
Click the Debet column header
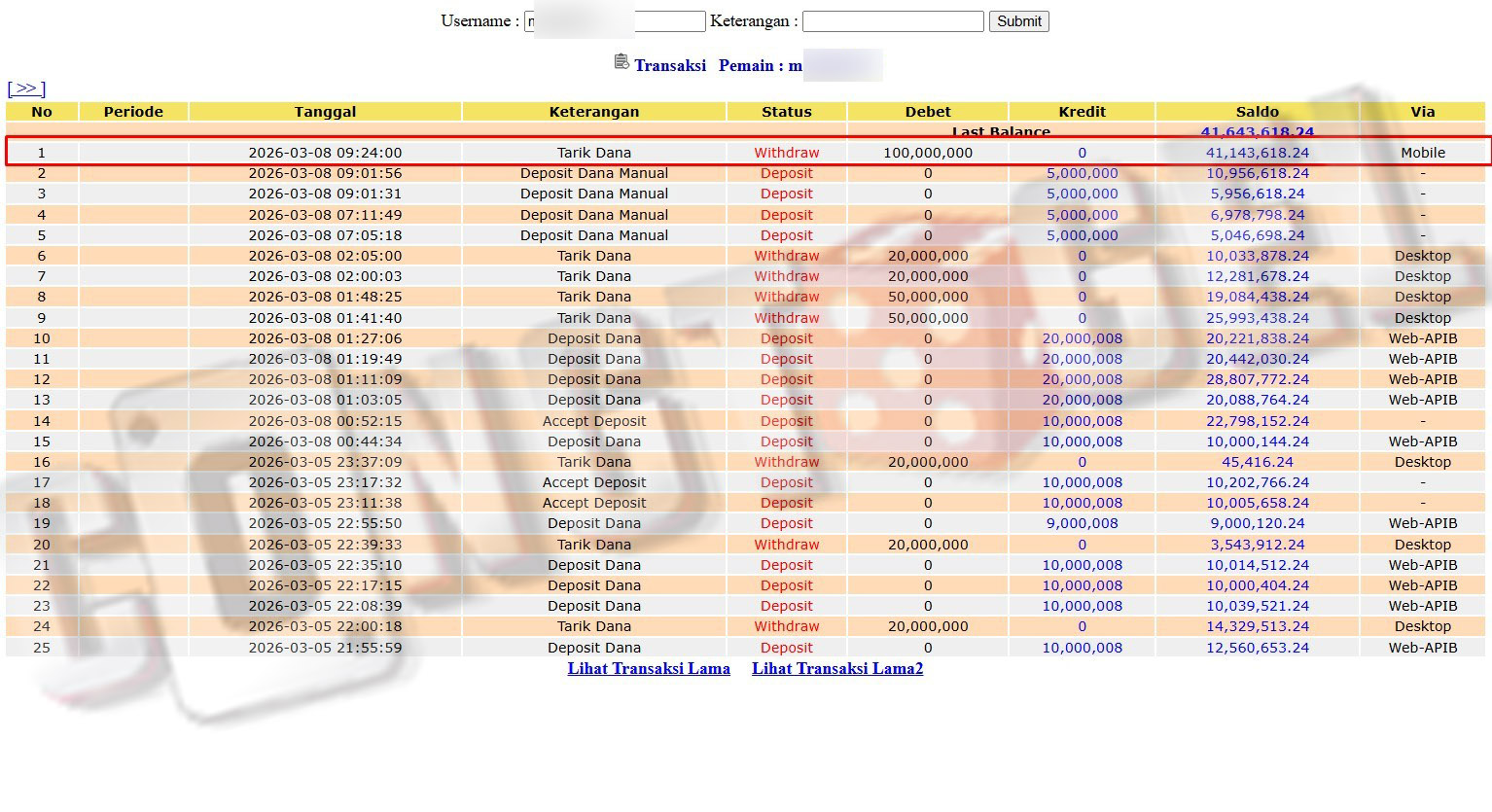click(927, 112)
